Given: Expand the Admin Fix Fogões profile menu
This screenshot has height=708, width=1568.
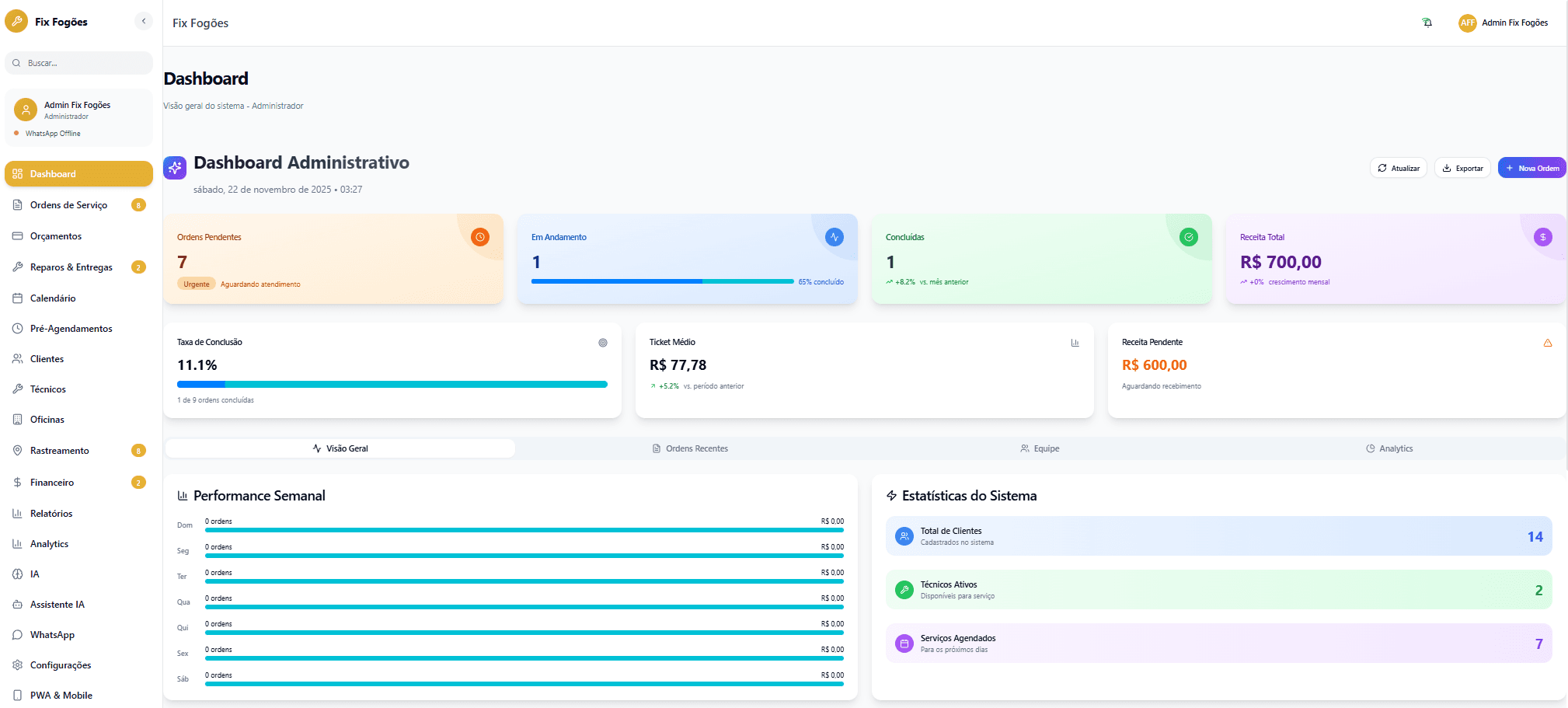Looking at the screenshot, I should point(1503,23).
